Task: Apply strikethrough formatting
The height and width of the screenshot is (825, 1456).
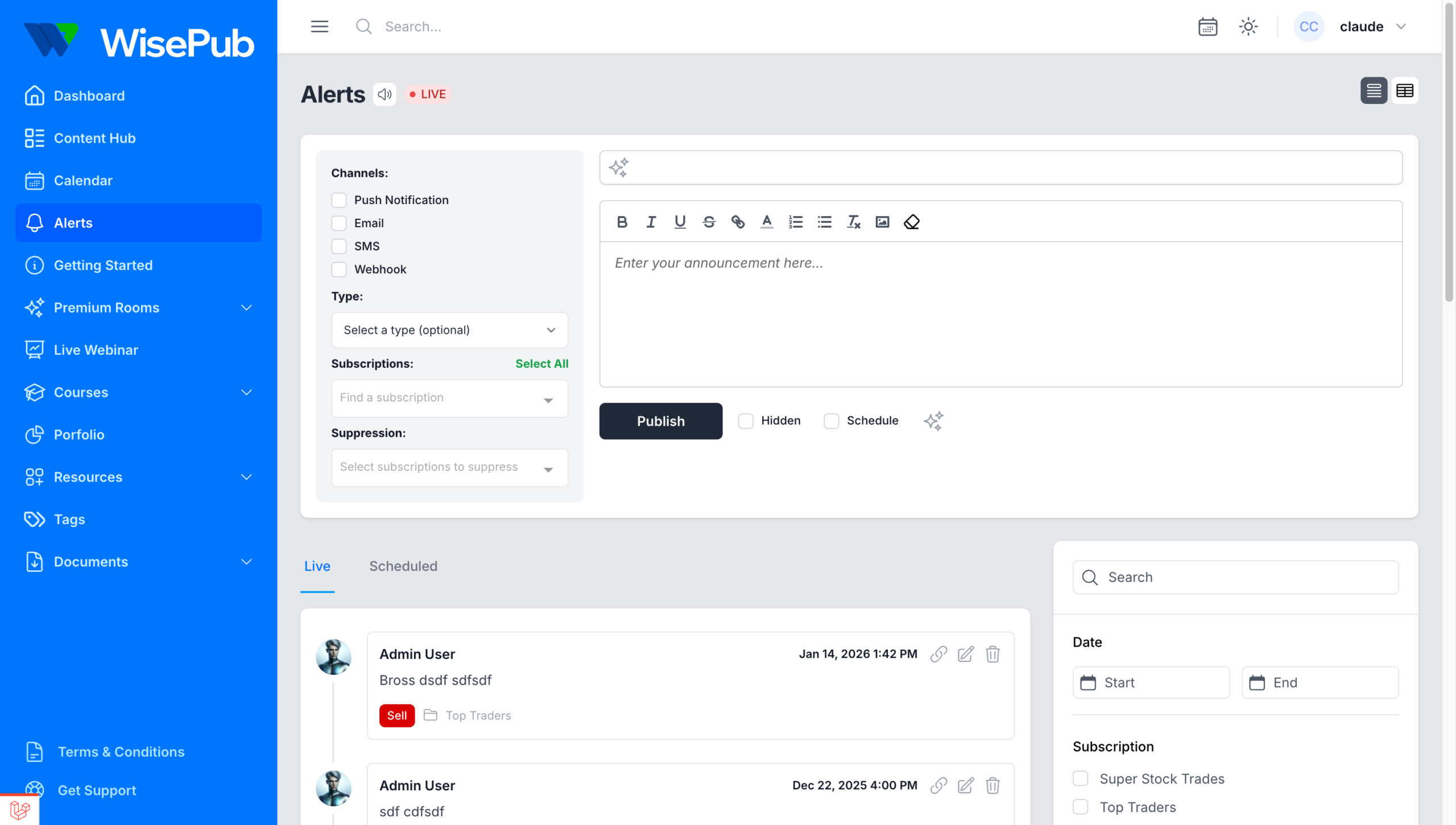Action: (709, 222)
